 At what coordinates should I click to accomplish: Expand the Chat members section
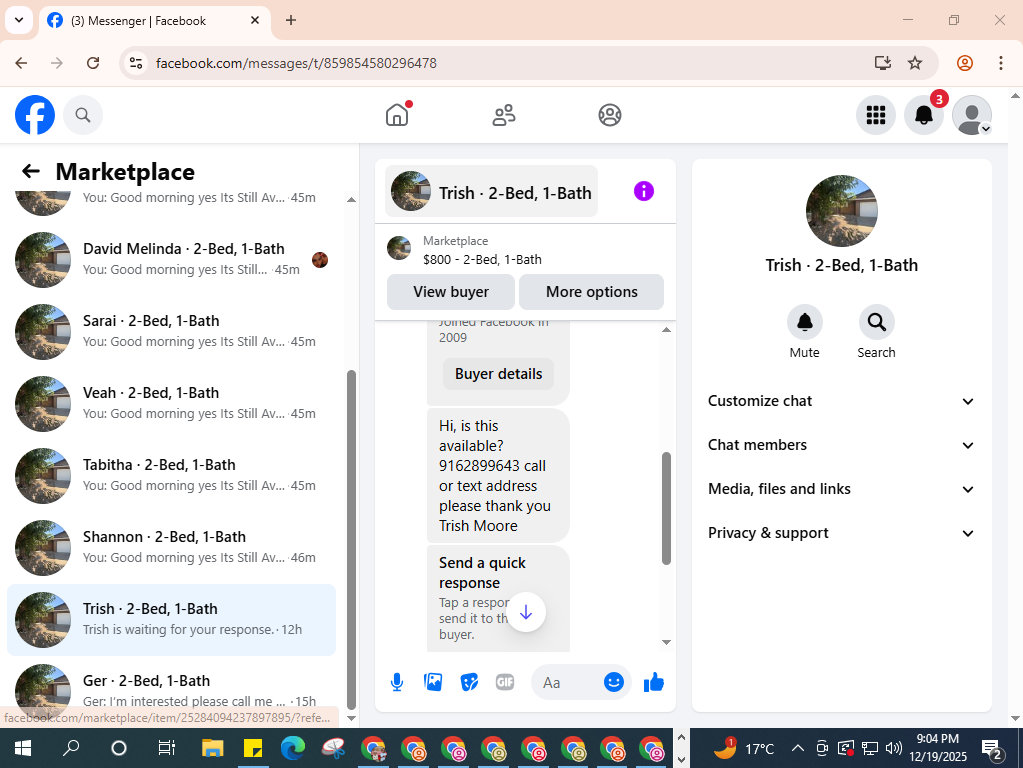[841, 445]
